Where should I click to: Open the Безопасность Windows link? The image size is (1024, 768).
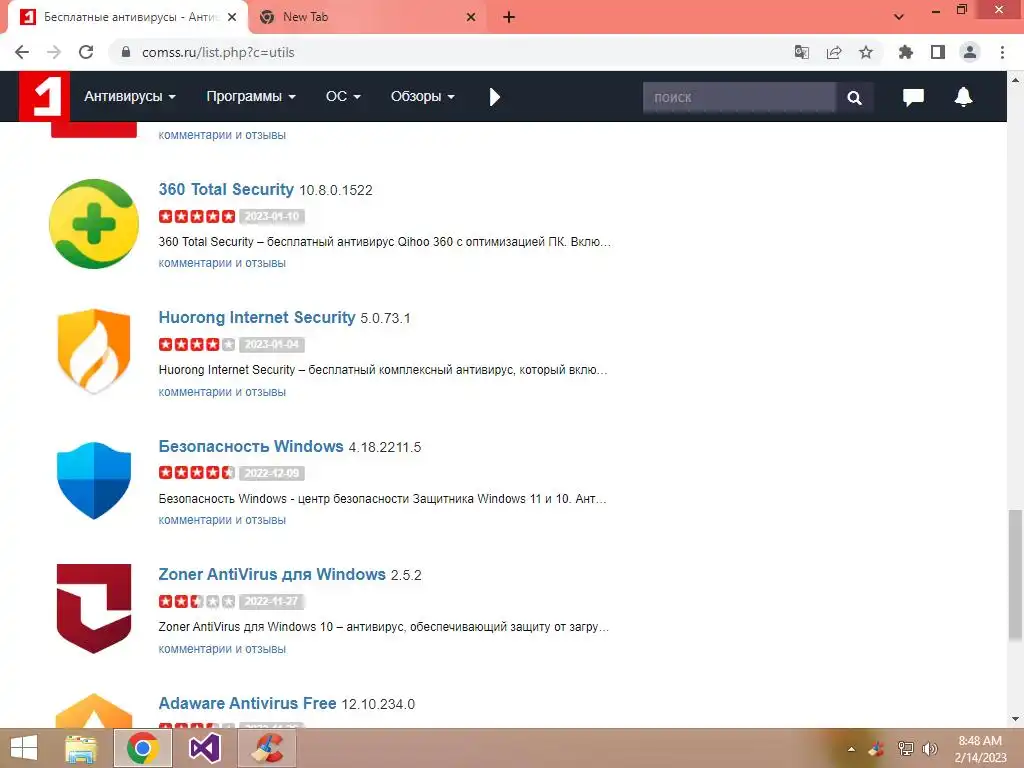pyautogui.click(x=251, y=446)
